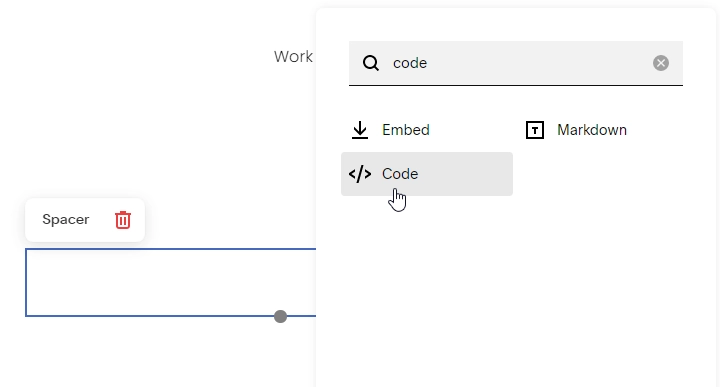Click the blue top border of the spacer block
720x387 pixels.
pos(171,249)
